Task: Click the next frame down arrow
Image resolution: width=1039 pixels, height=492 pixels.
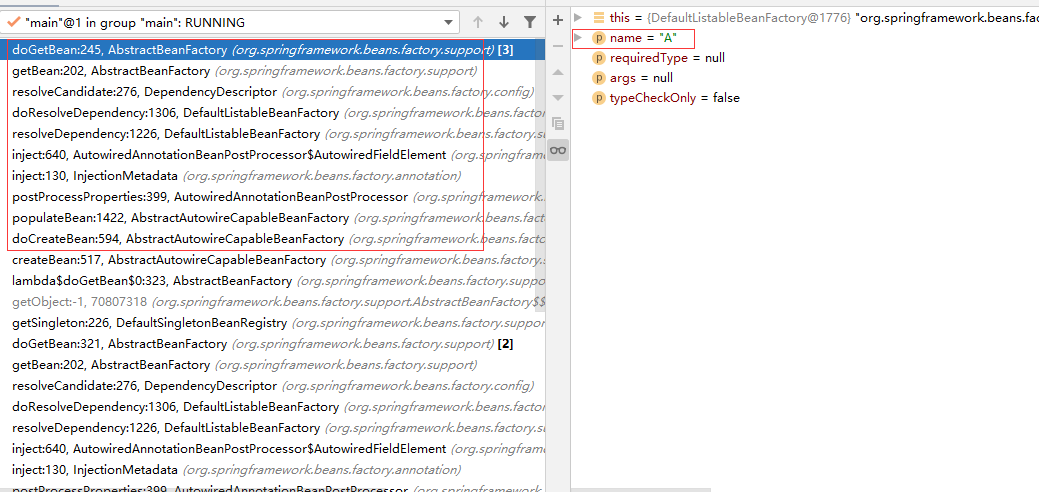Action: [503, 22]
